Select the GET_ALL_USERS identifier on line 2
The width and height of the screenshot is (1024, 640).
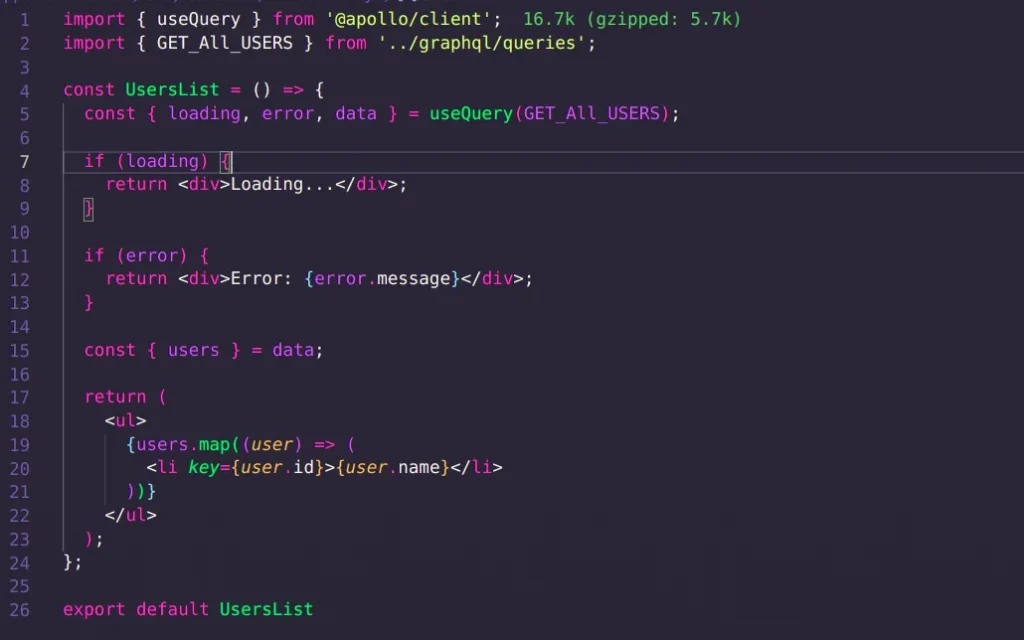pos(225,42)
